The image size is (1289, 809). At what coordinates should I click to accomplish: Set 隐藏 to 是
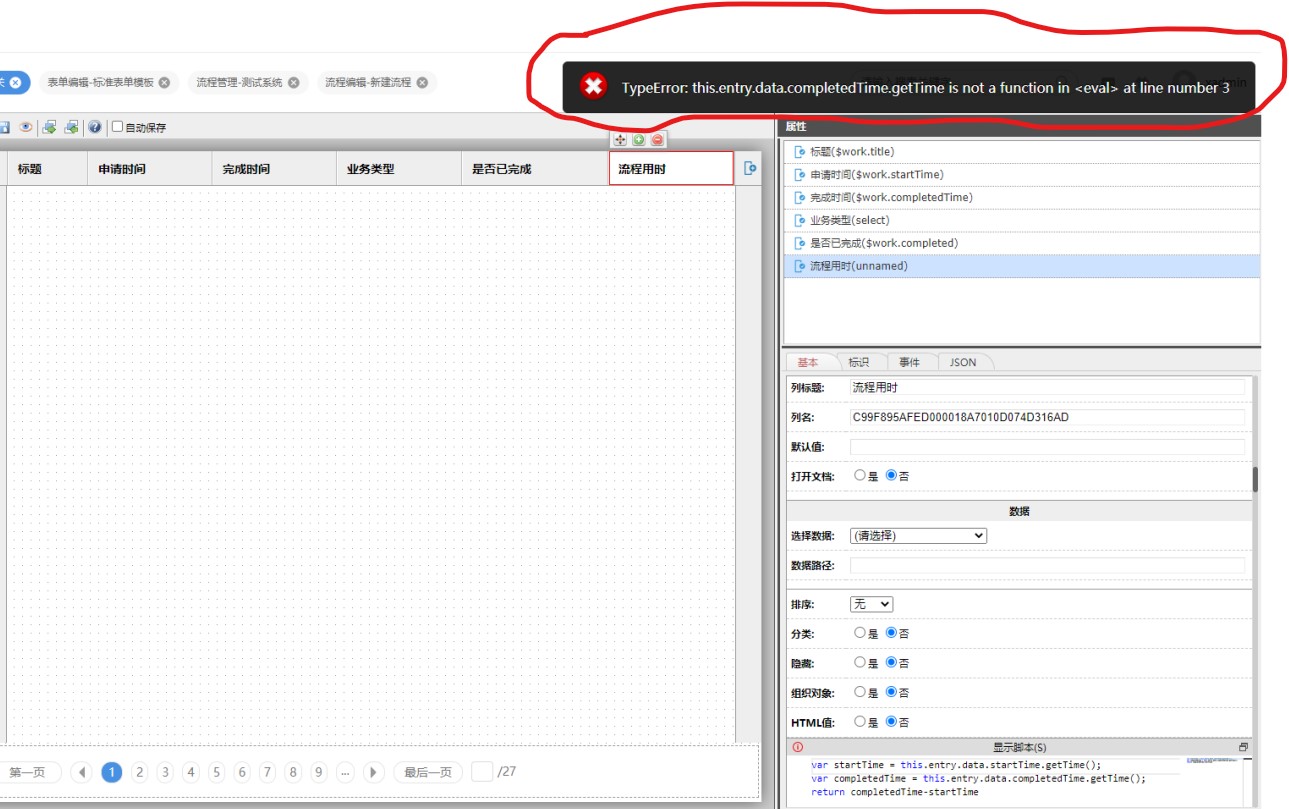pyautogui.click(x=860, y=663)
